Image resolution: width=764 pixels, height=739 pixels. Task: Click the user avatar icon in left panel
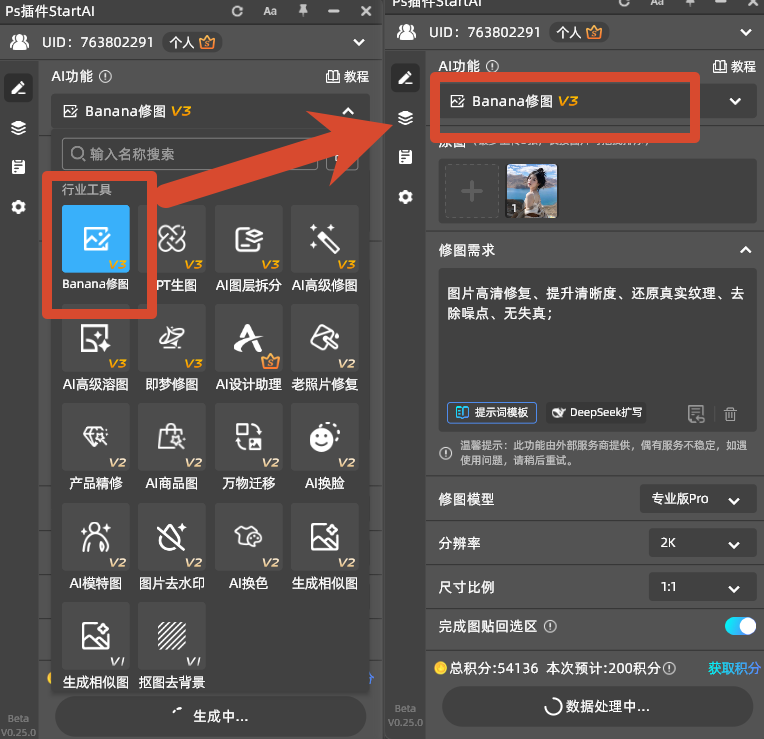[x=19, y=42]
